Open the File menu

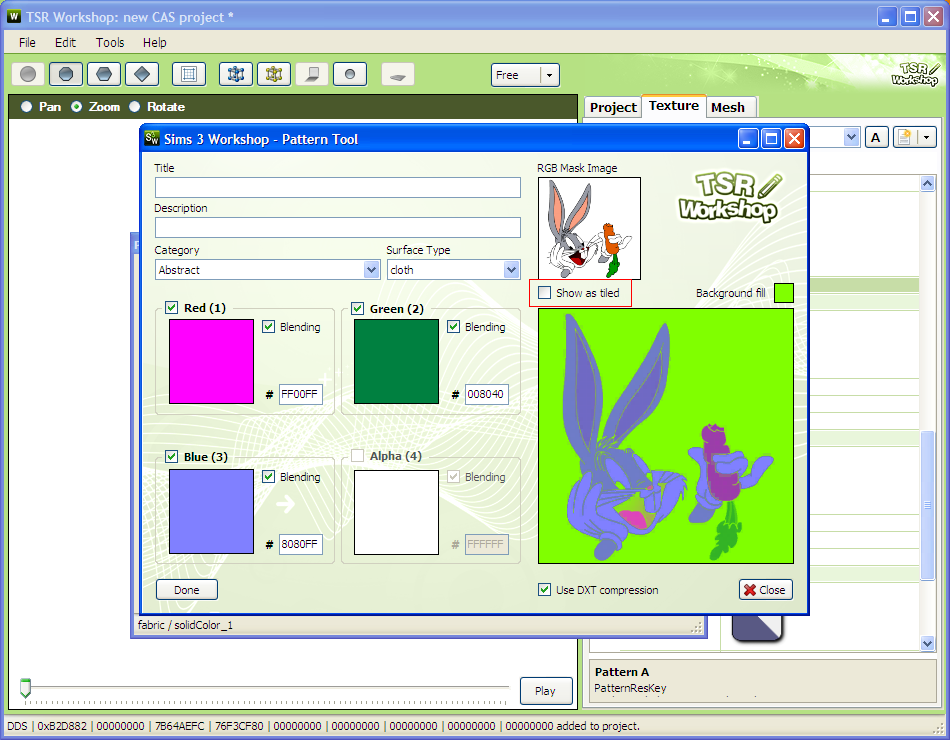tap(27, 42)
